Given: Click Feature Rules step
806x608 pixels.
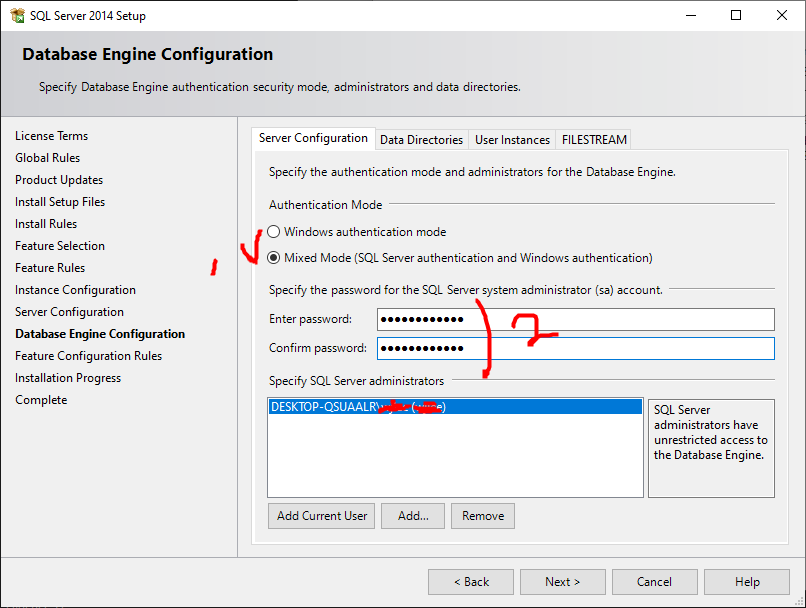Looking at the screenshot, I should [50, 268].
